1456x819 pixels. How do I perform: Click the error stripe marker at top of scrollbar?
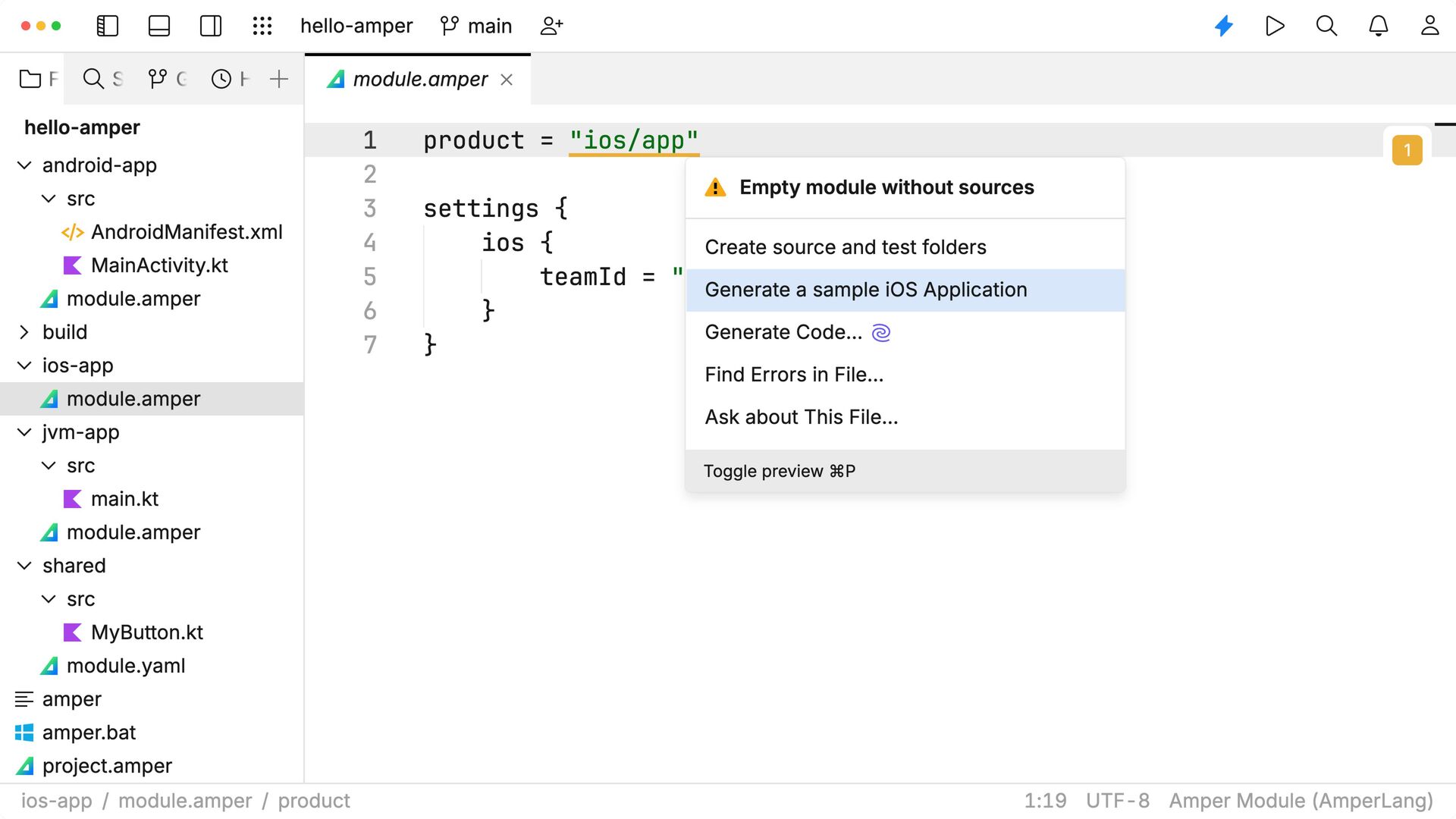click(x=1445, y=124)
